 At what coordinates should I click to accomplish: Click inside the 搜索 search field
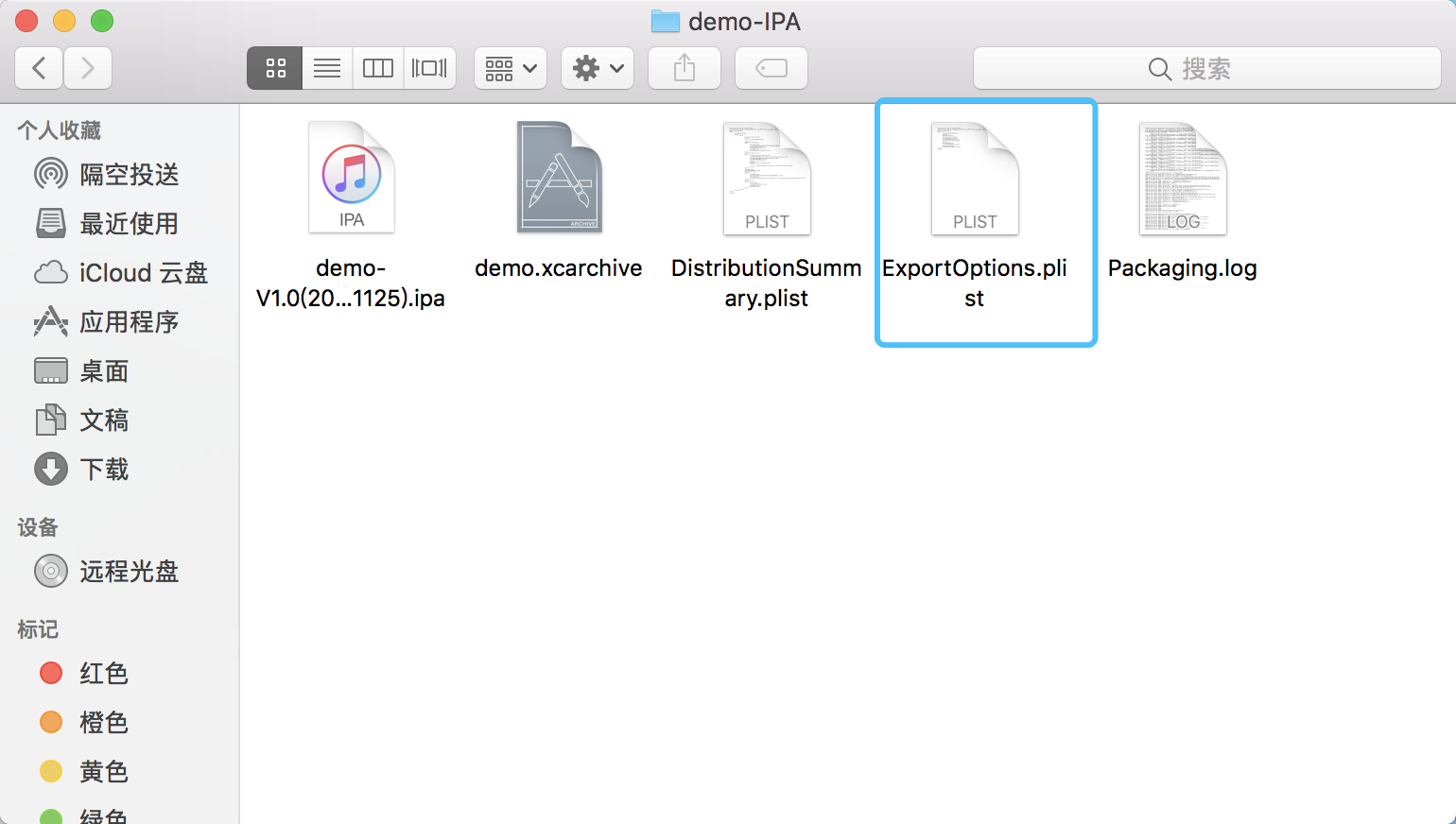1207,67
